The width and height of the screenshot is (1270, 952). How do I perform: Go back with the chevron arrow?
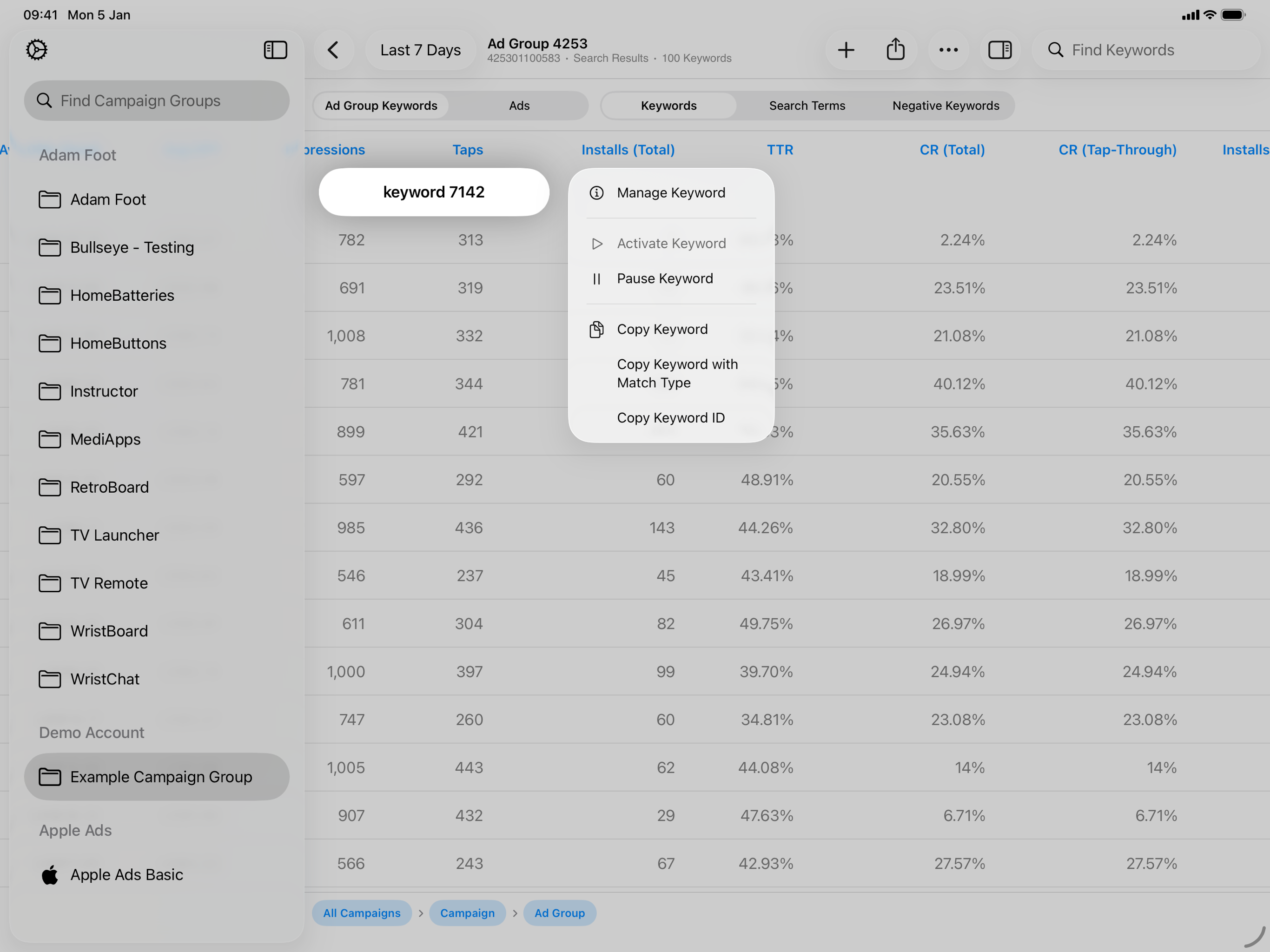pyautogui.click(x=334, y=50)
